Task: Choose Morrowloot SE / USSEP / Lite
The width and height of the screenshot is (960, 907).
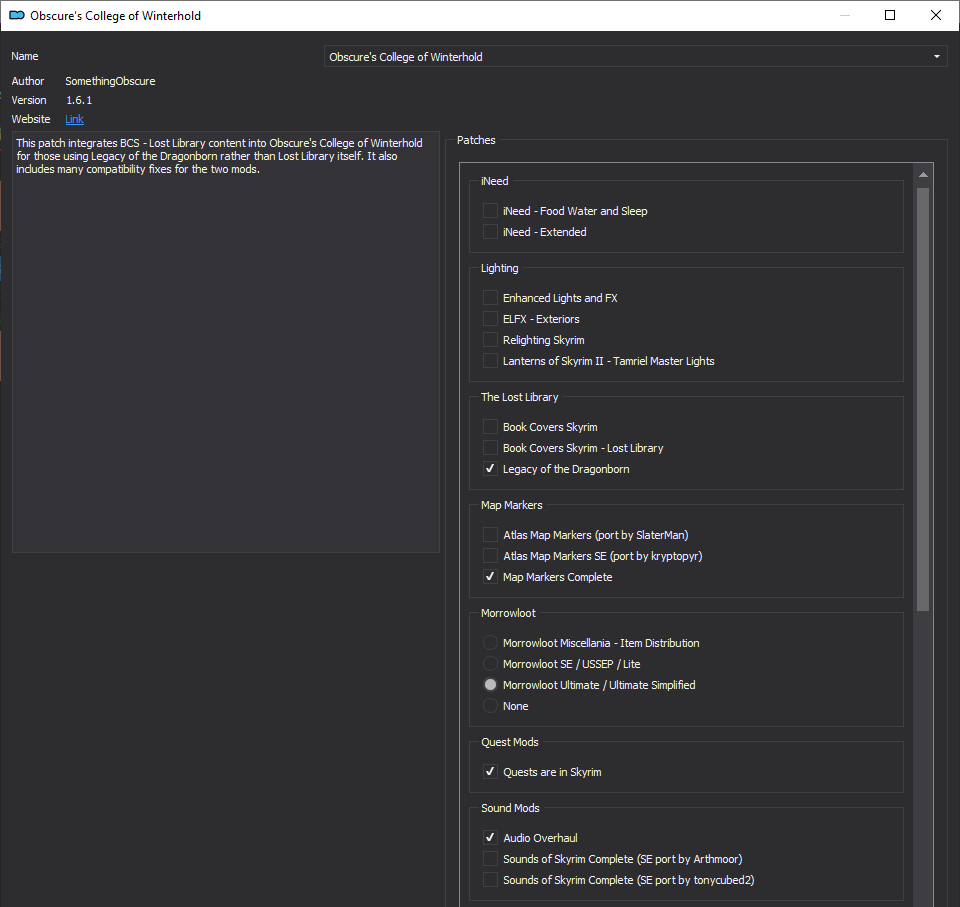Action: [490, 663]
